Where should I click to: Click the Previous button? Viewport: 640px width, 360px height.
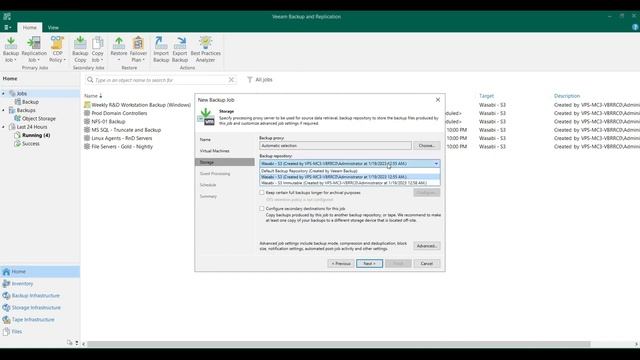click(341, 264)
